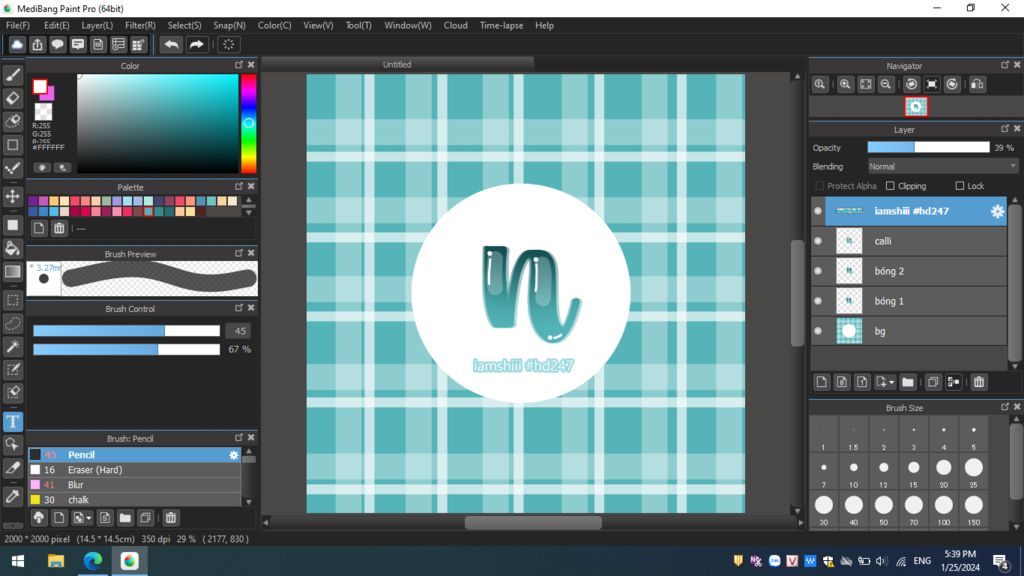Open settings gear of iamshiii #hd247 layer
This screenshot has width=1024, height=576.
point(997,211)
